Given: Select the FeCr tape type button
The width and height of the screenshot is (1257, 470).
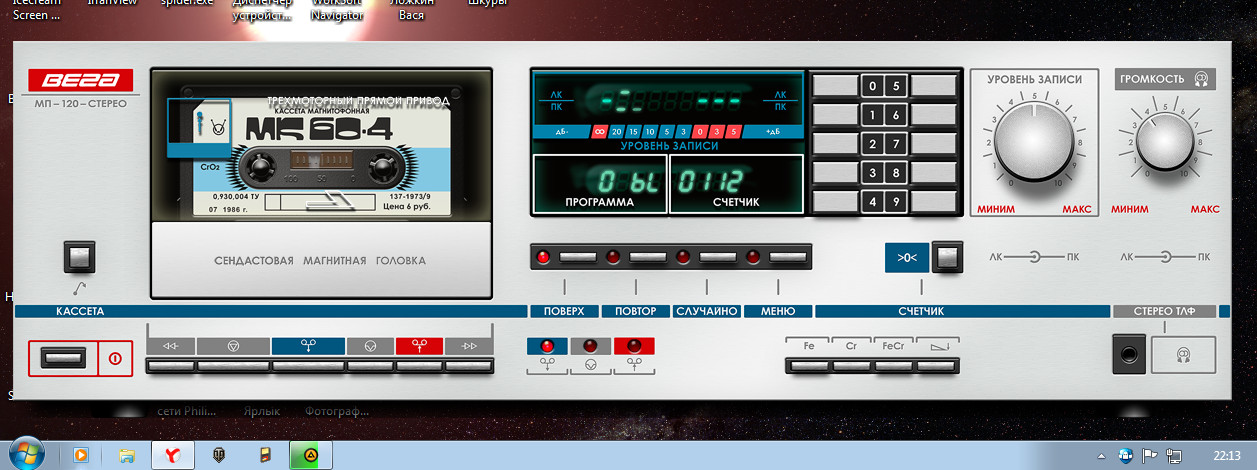Looking at the screenshot, I should tap(895, 365).
